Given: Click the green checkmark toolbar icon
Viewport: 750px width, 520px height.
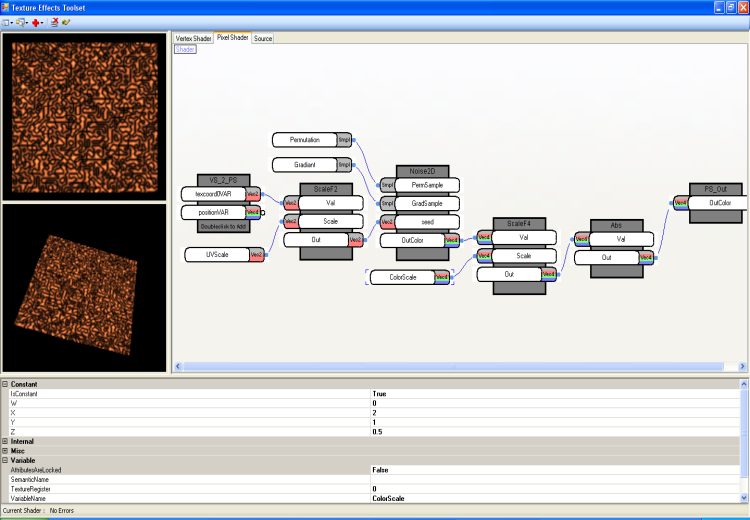Looking at the screenshot, I should point(65,21).
